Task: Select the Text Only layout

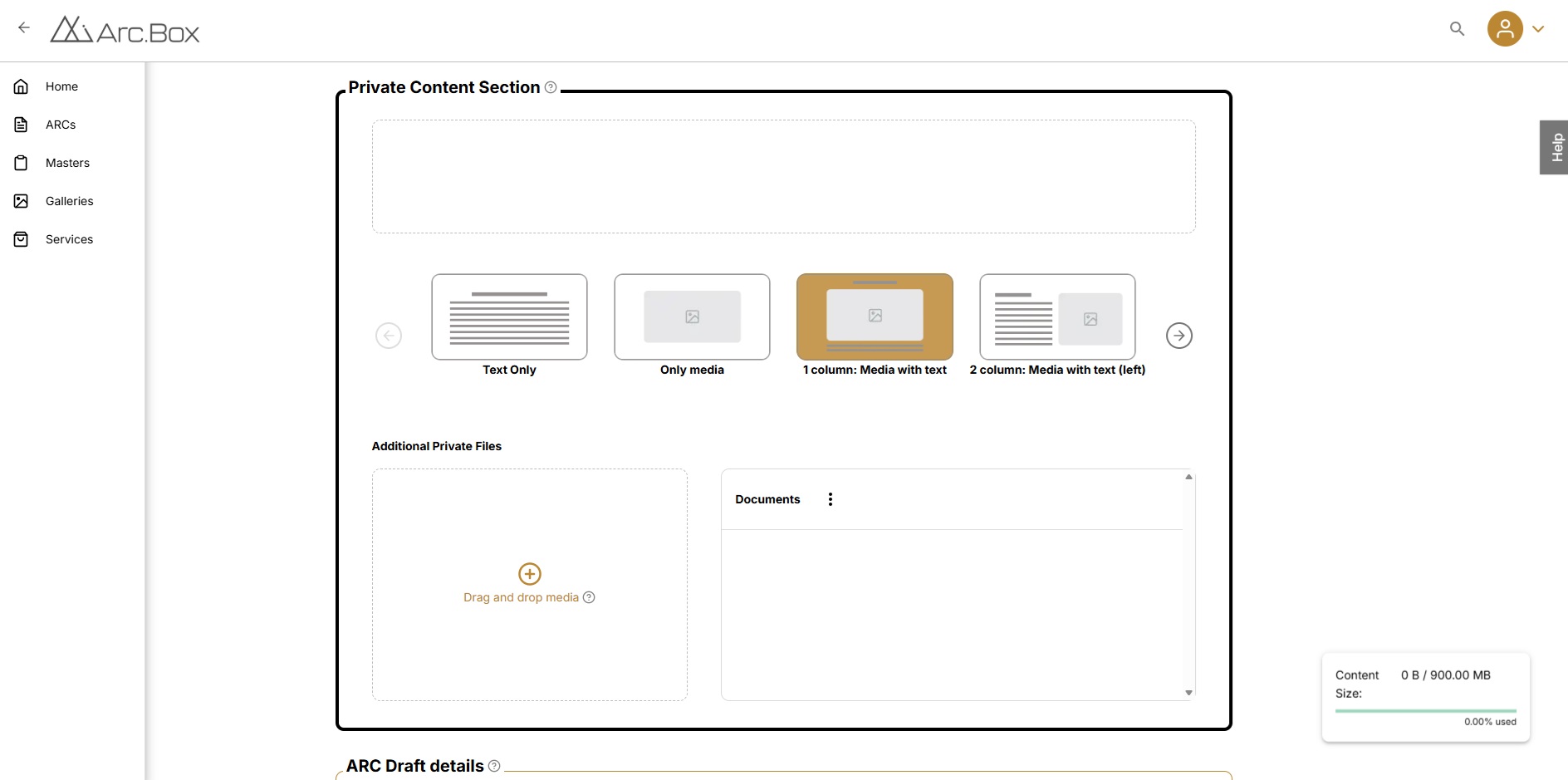Action: pyautogui.click(x=509, y=316)
